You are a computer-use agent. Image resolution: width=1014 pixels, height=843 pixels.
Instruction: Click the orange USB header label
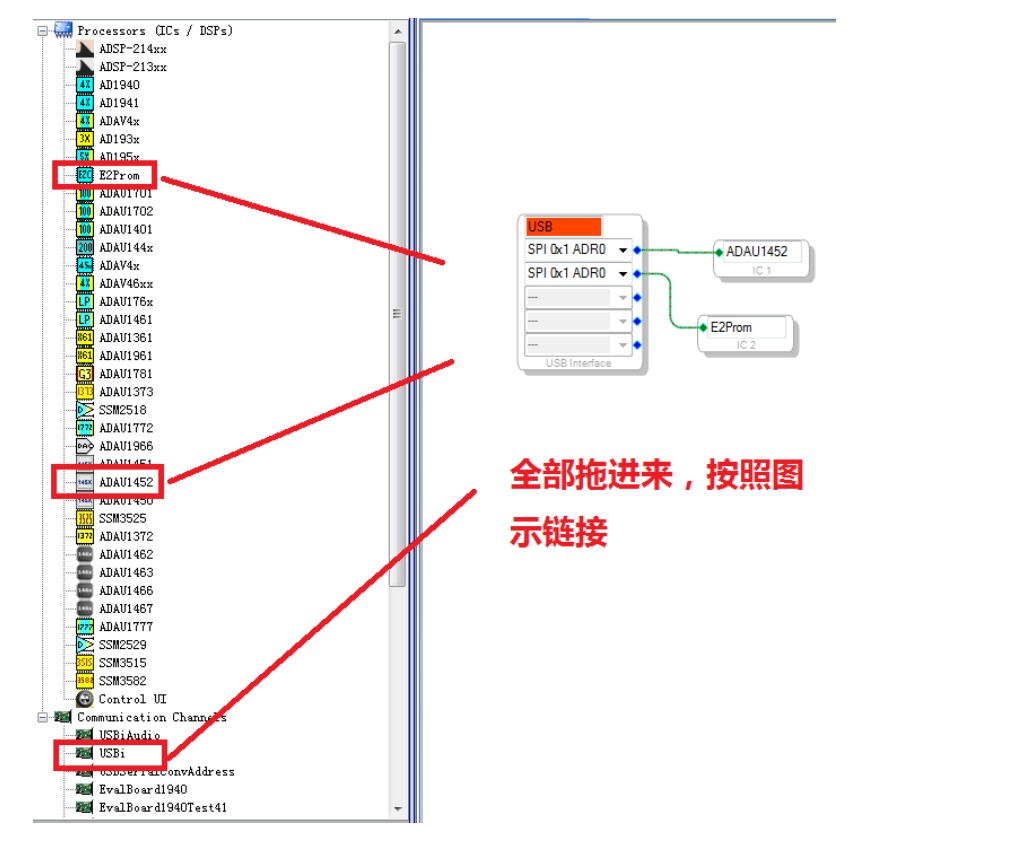(x=563, y=227)
